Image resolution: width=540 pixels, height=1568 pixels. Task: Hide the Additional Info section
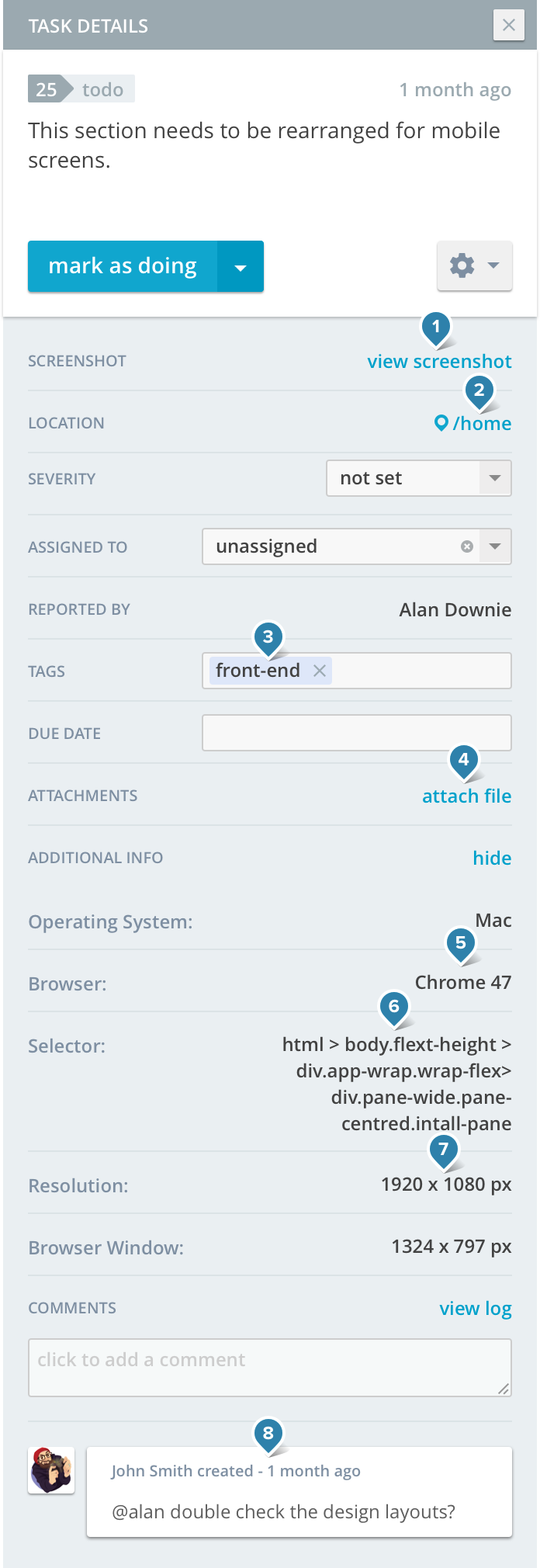coord(492,858)
